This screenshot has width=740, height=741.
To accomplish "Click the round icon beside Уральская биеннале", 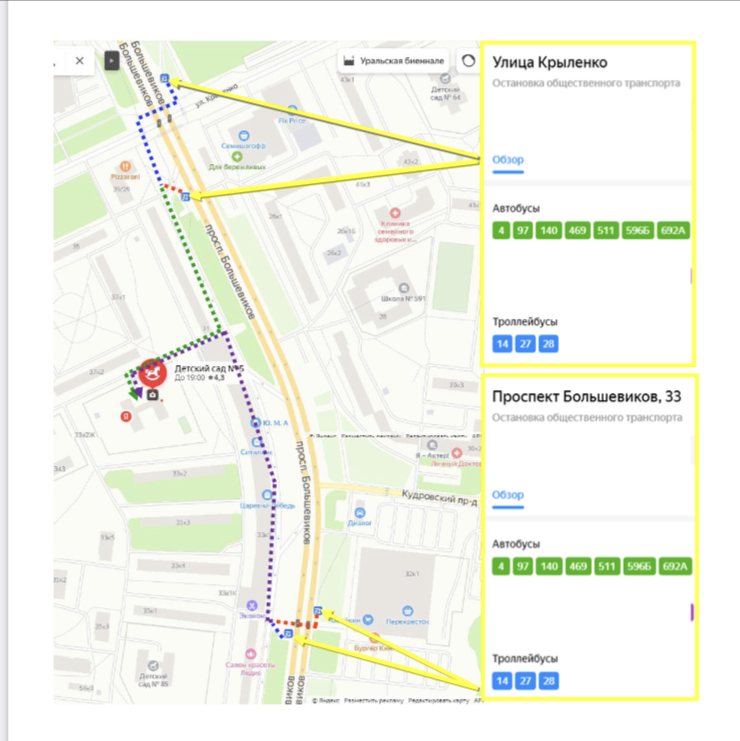I will [467, 60].
